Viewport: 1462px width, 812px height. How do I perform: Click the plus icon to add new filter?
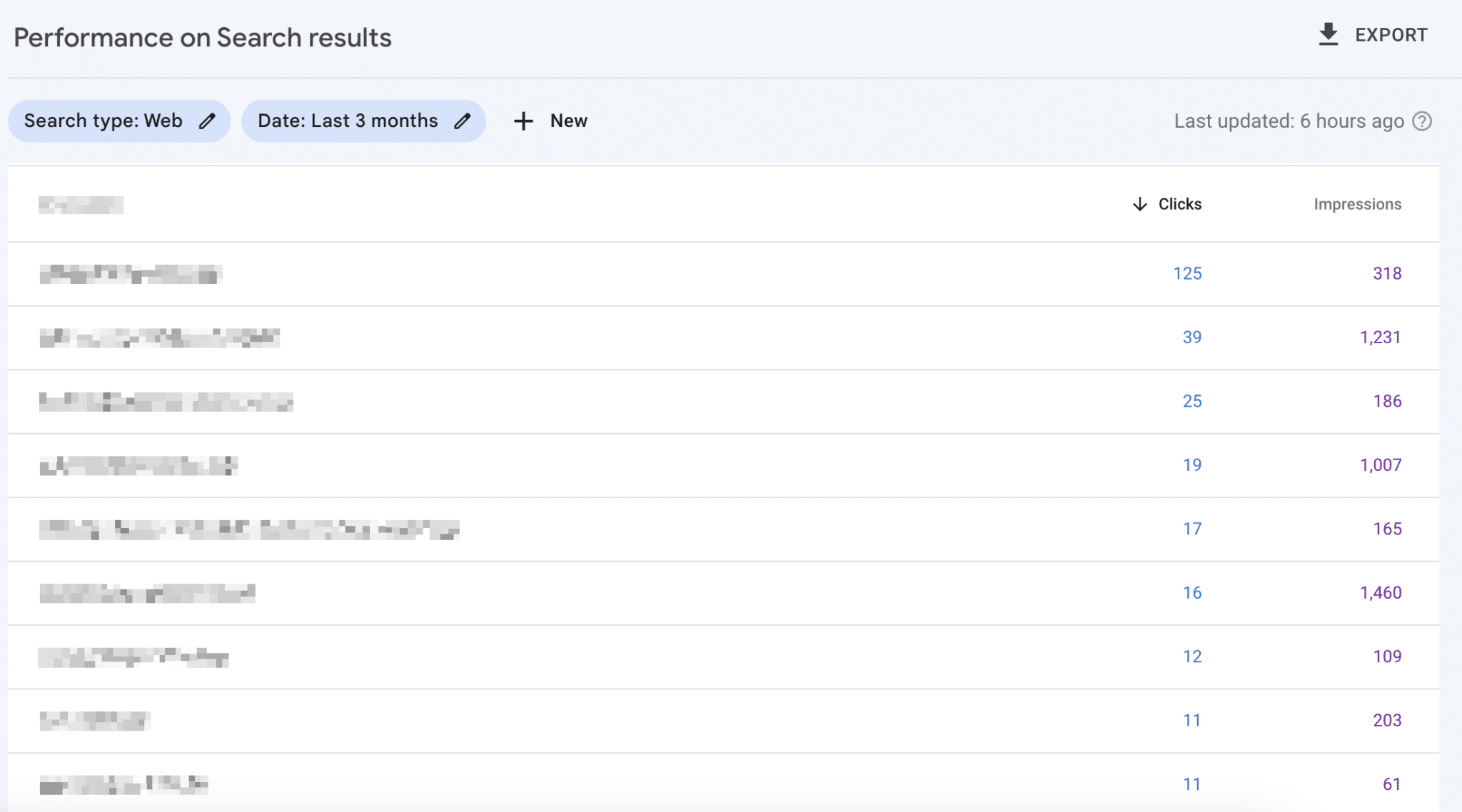(523, 120)
